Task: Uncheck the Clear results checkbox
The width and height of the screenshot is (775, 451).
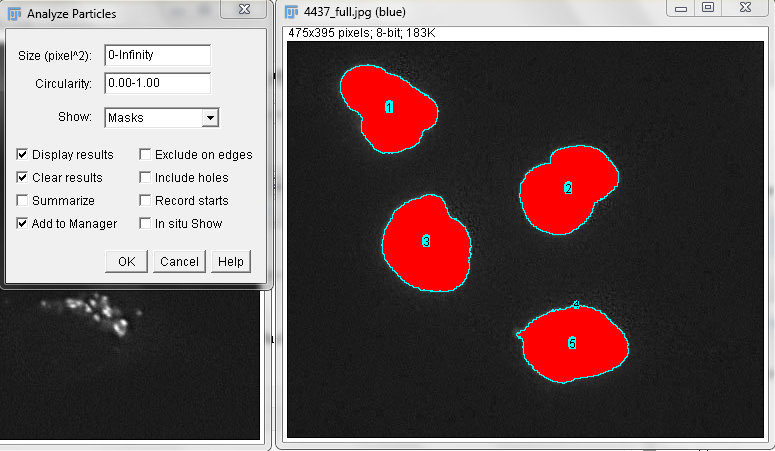Action: click(22, 177)
